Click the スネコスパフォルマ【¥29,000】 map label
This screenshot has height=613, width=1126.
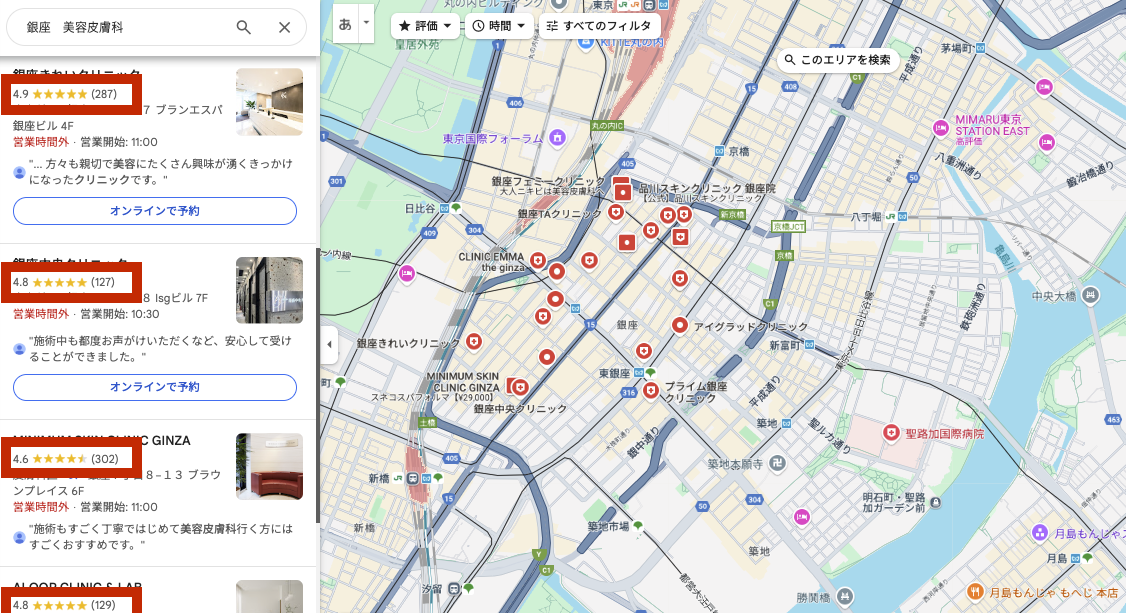click(x=432, y=397)
